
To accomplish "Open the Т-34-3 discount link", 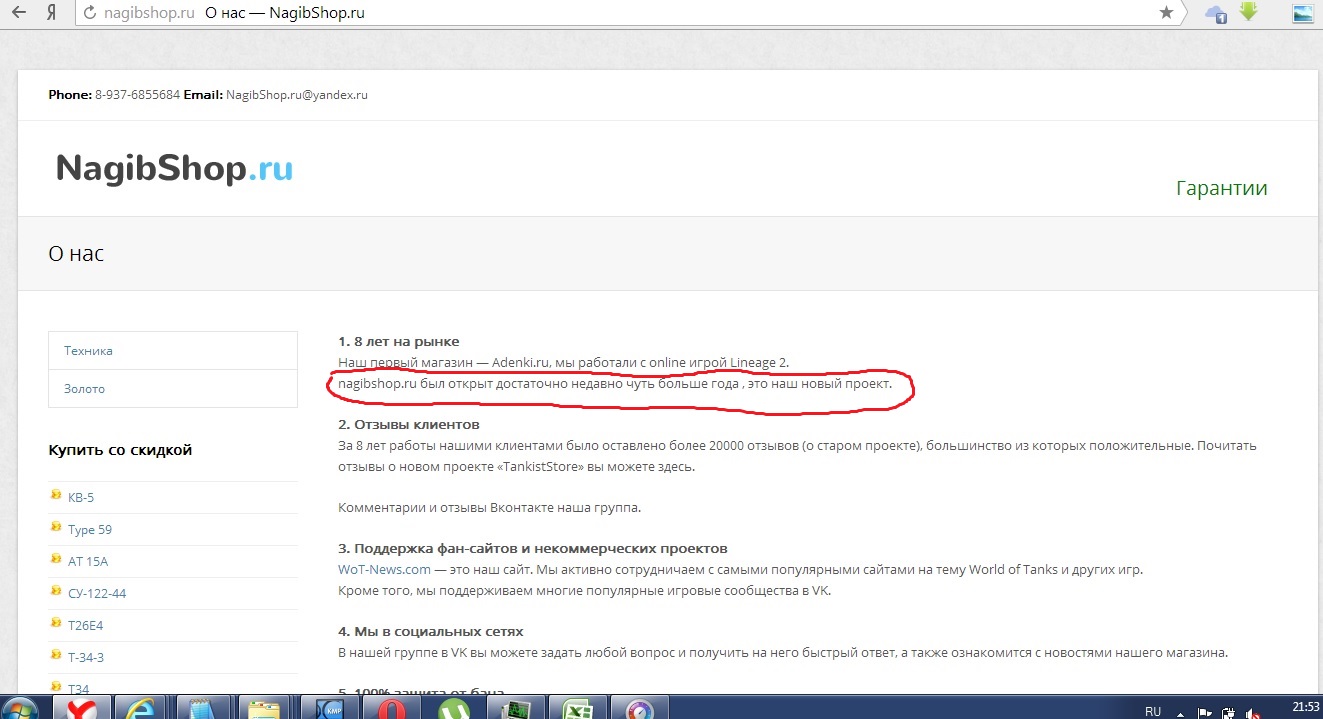I will coord(86,657).
